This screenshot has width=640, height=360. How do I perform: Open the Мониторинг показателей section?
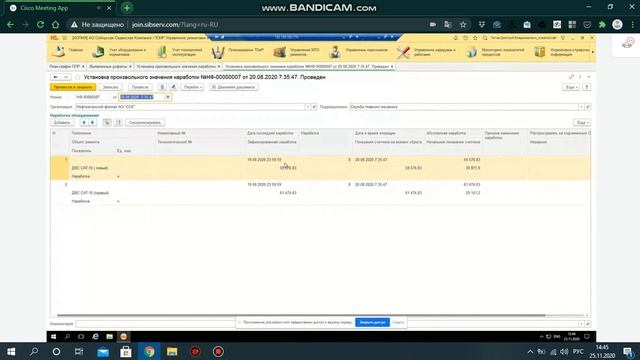(495, 52)
